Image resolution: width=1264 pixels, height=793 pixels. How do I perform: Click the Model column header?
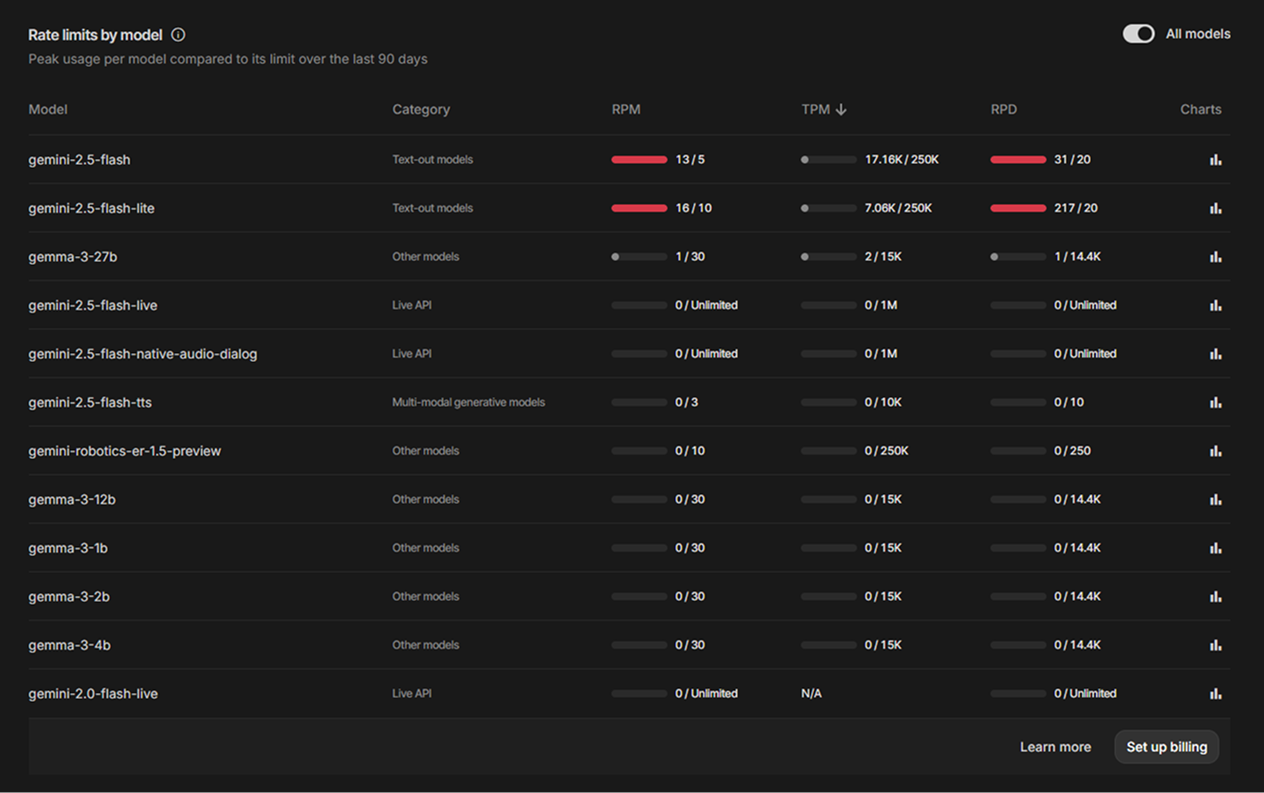(48, 110)
